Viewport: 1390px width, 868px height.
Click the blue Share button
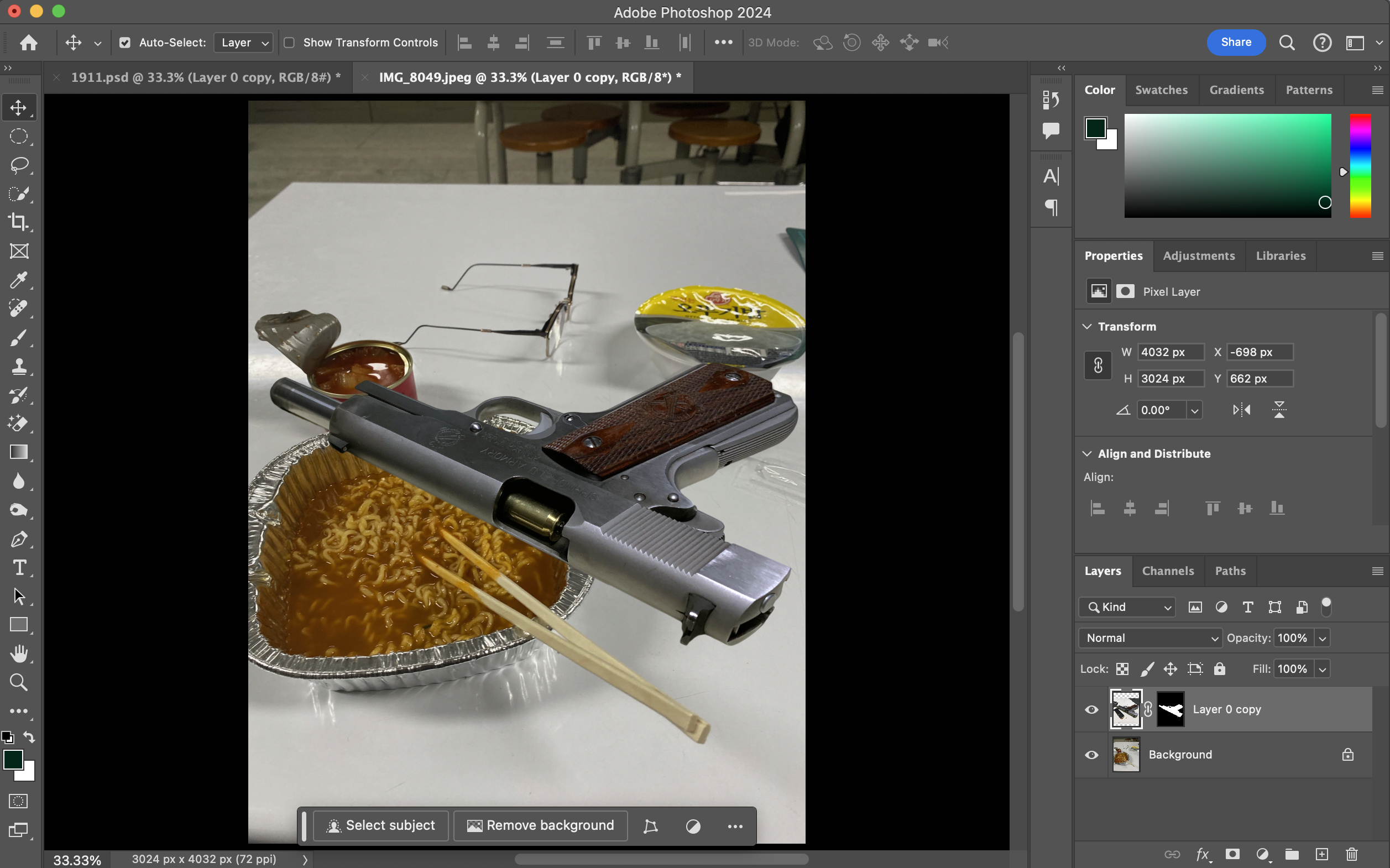1236,43
